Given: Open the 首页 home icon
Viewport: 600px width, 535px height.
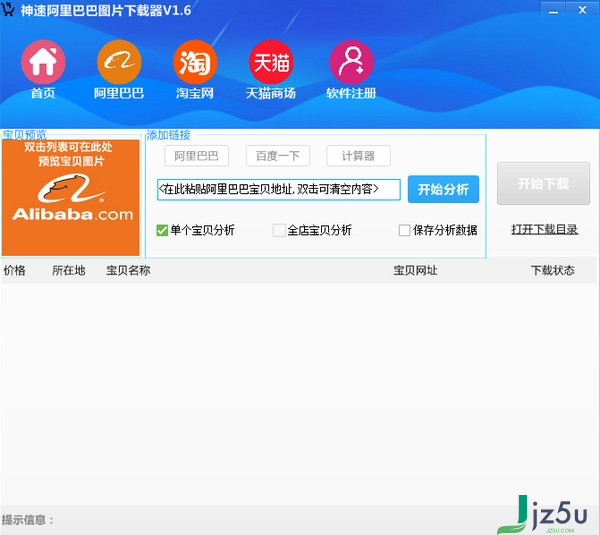Looking at the screenshot, I should coord(43,62).
